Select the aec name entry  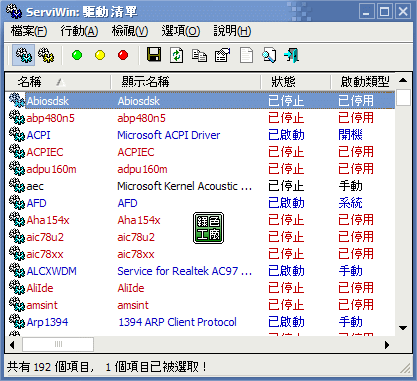[35, 186]
